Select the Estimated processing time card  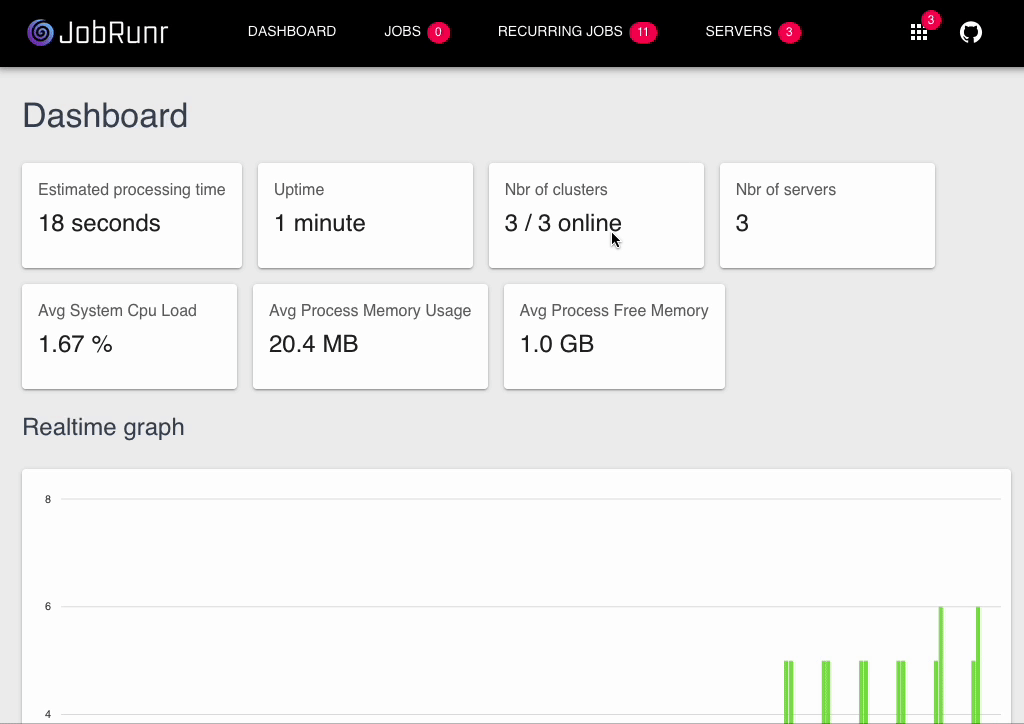point(132,215)
